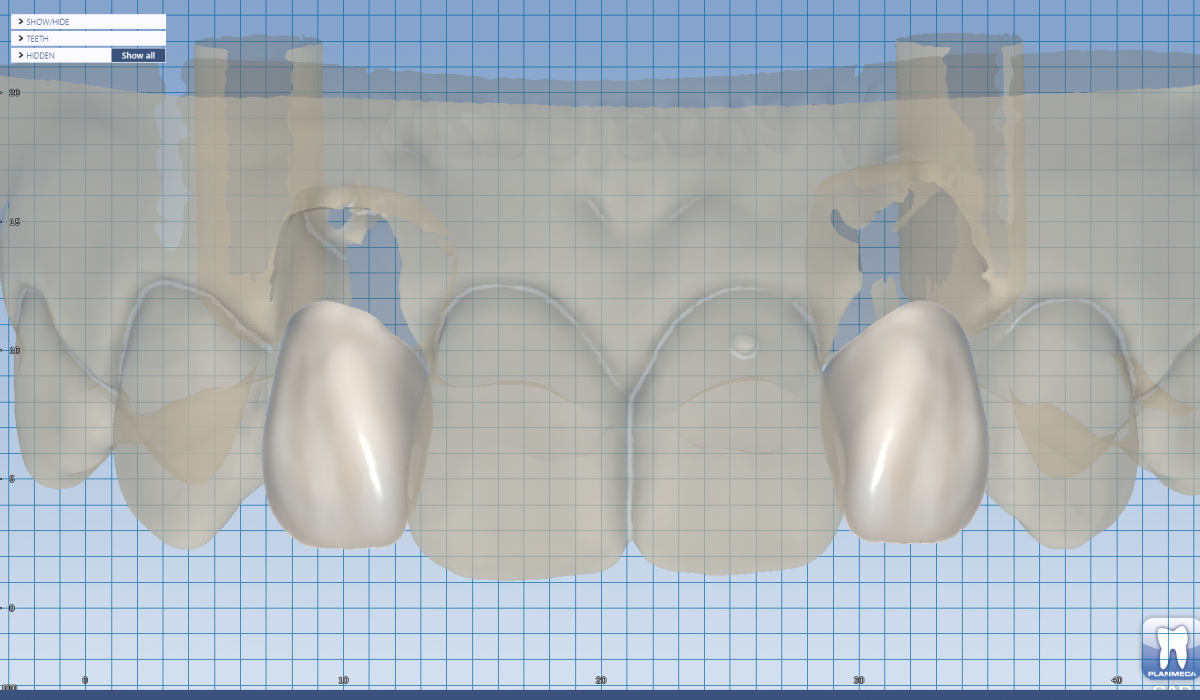Expand the HIDDEN list
Screen dimensions: 1200x700
point(61,55)
